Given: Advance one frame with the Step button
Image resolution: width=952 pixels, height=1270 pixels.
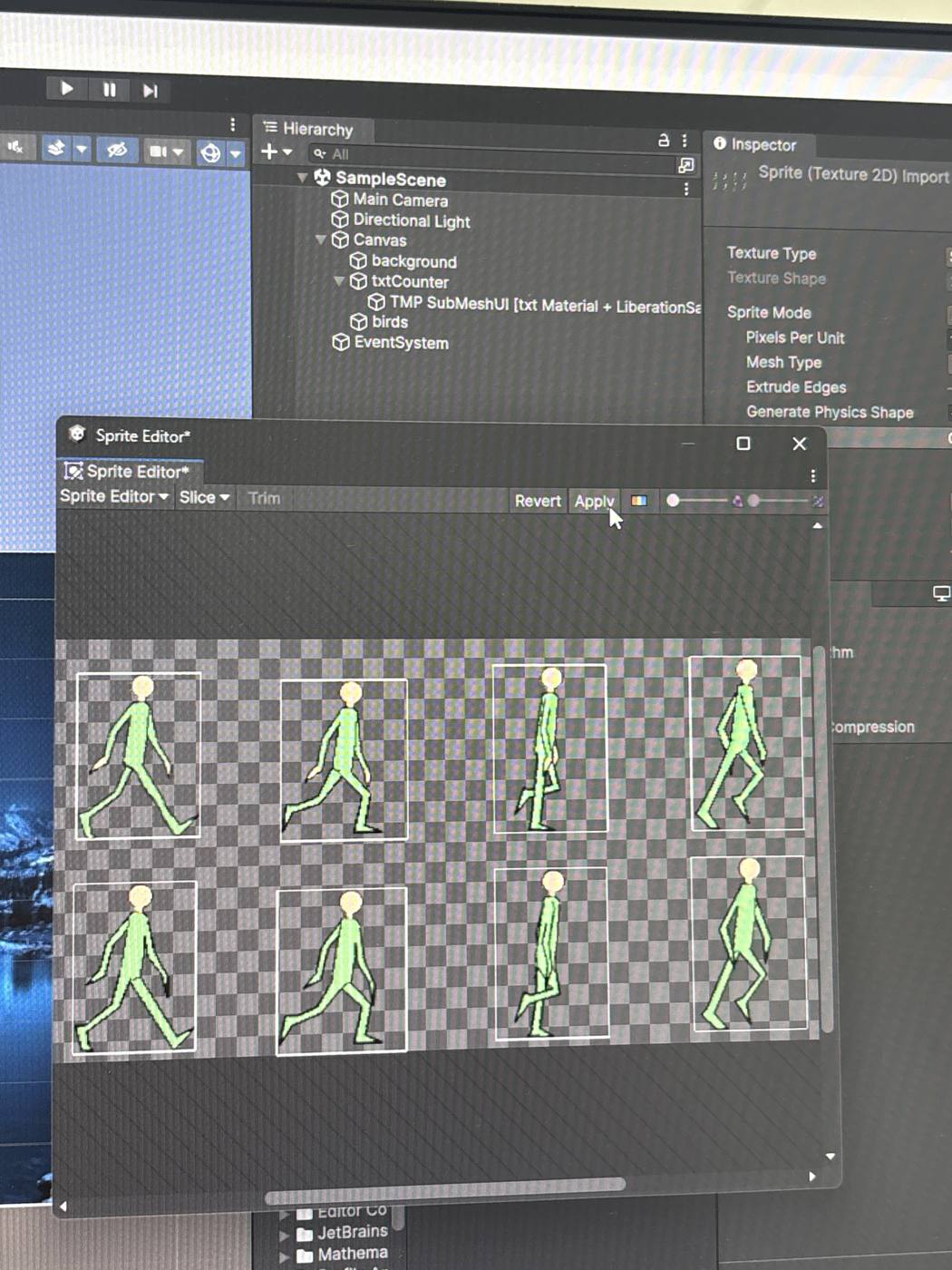Looking at the screenshot, I should pyautogui.click(x=151, y=90).
